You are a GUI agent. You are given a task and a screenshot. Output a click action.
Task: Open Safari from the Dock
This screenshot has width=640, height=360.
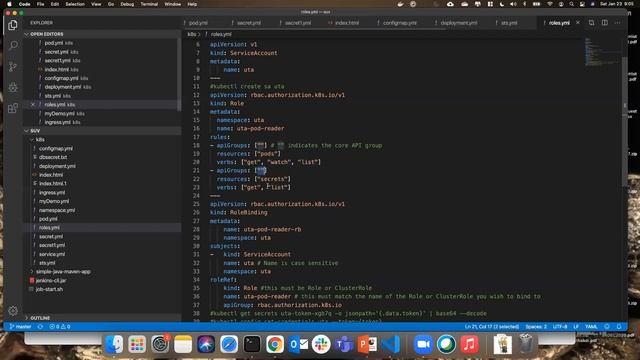[229, 344]
